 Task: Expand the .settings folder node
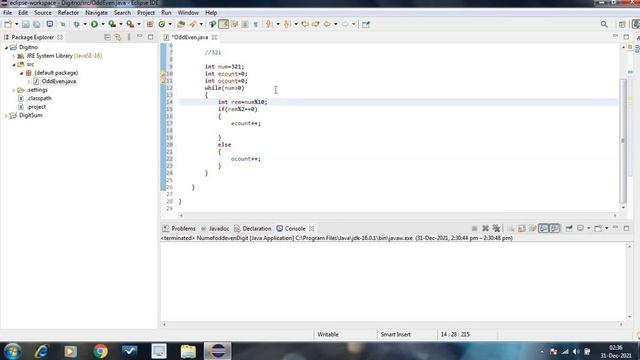coord(13,90)
